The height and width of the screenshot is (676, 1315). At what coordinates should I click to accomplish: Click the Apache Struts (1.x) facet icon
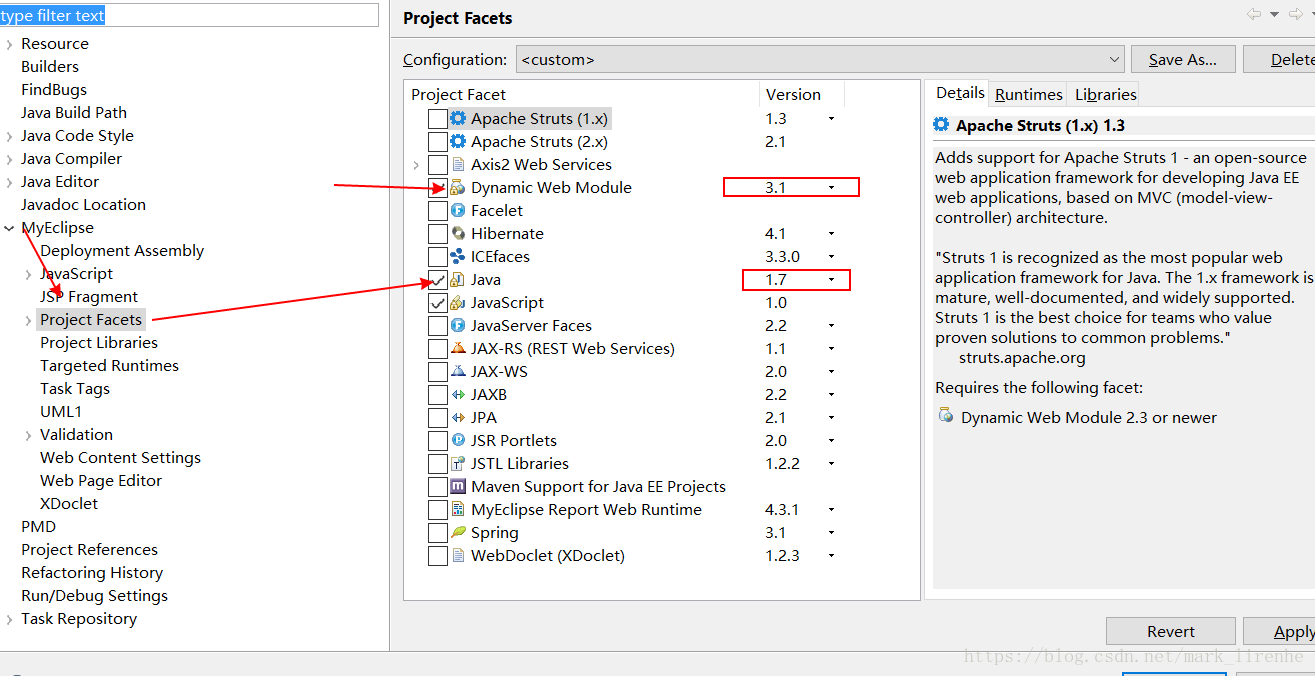point(458,118)
